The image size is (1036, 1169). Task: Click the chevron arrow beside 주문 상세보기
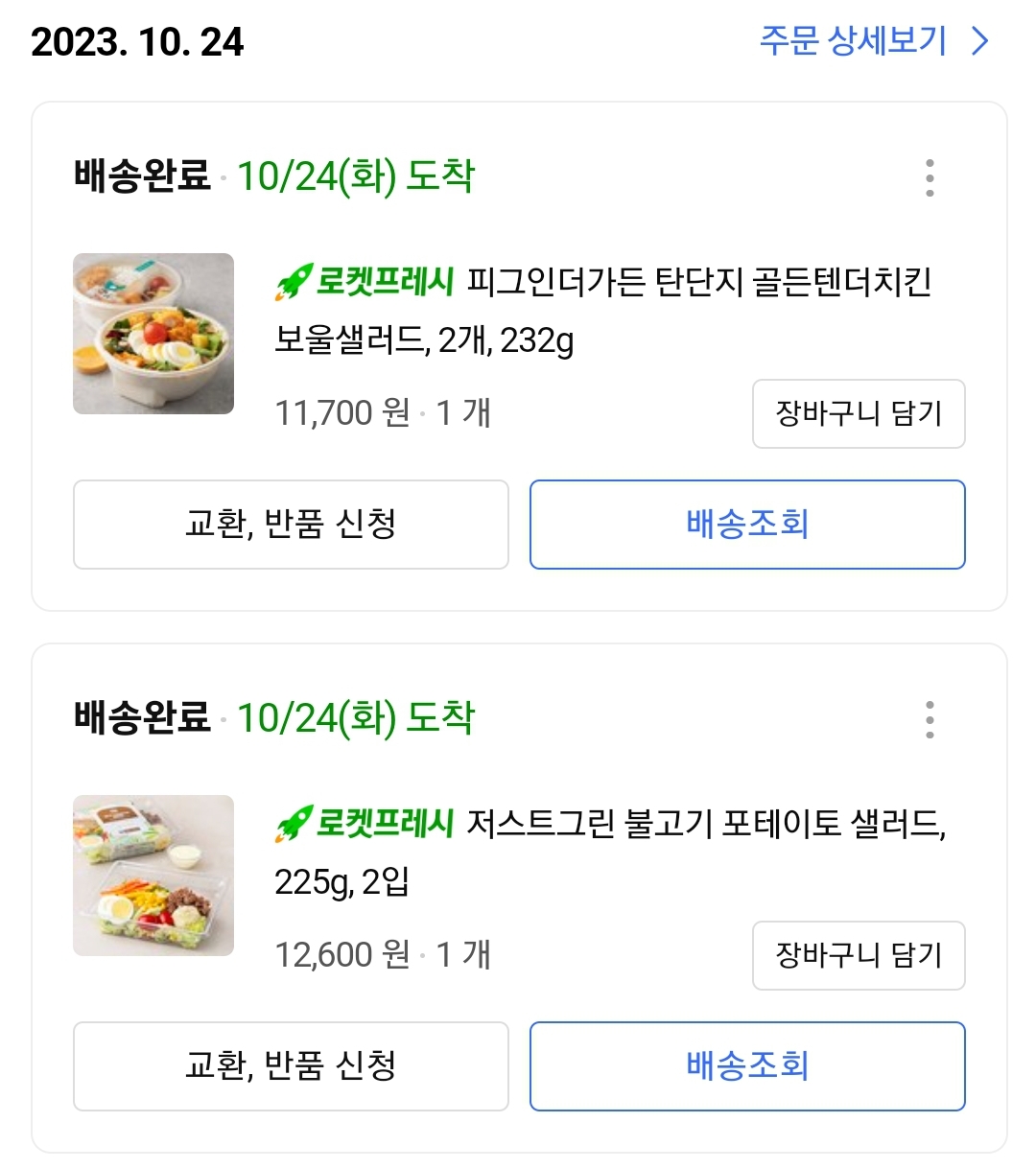979,41
